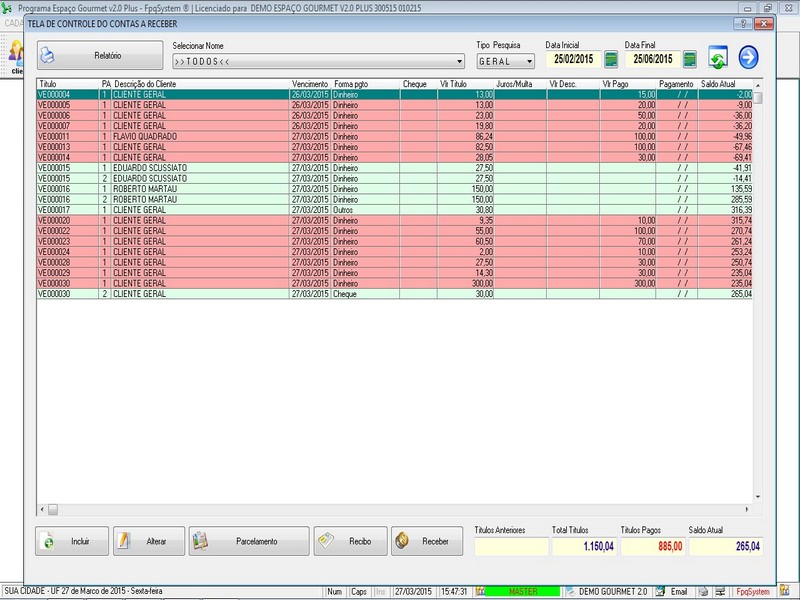Image resolution: width=800 pixels, height=600 pixels.
Task: Click the Outros payment form cell
Action: [365, 210]
